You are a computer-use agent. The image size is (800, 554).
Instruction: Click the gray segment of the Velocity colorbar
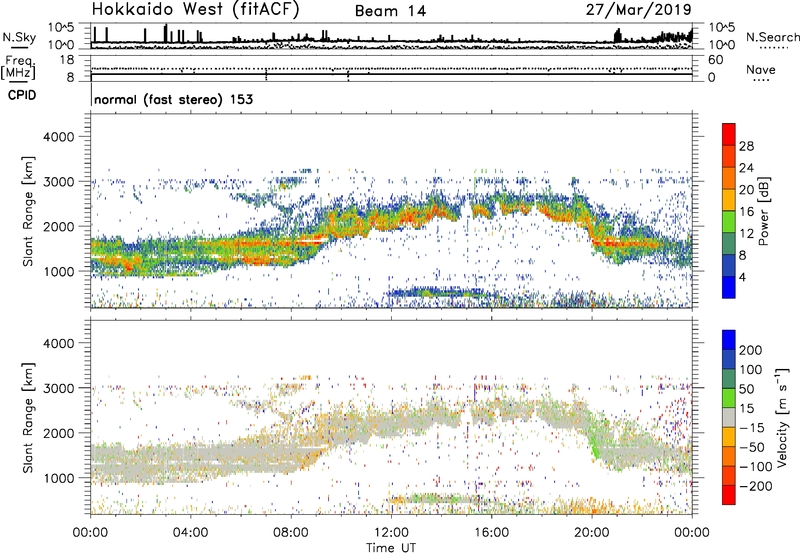click(729, 418)
